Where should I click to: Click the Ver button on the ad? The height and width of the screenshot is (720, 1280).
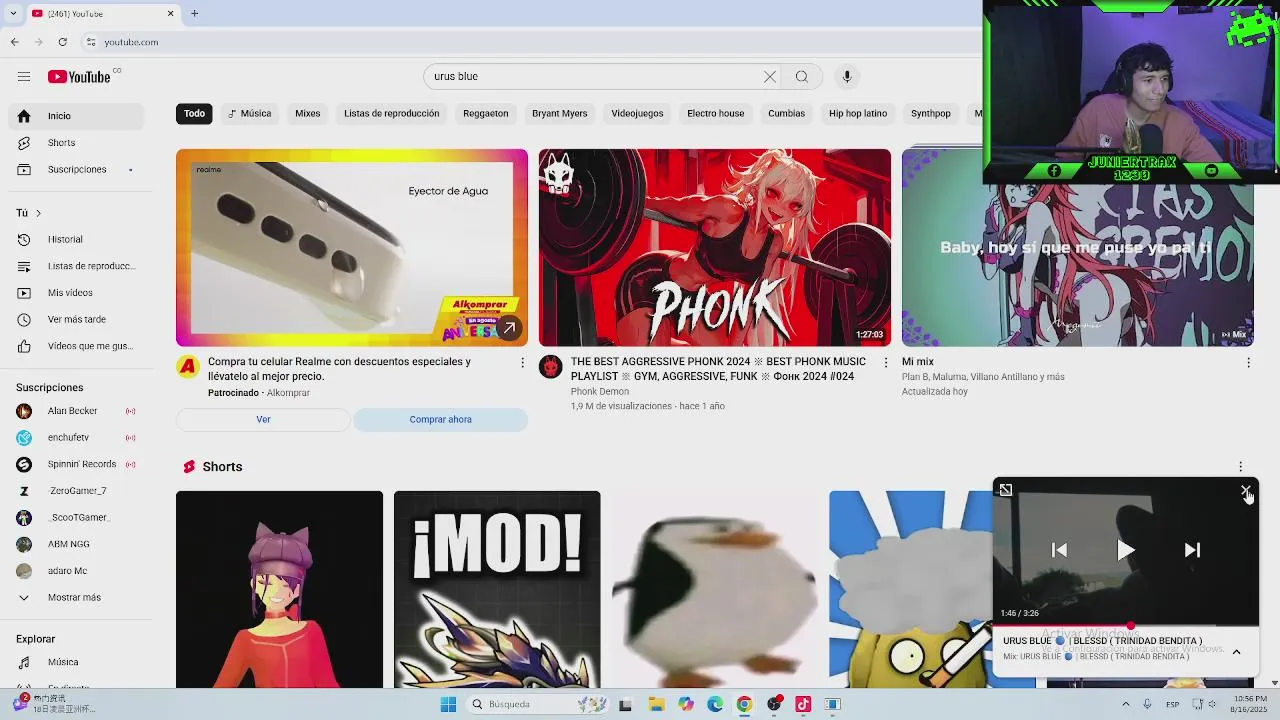pos(263,420)
